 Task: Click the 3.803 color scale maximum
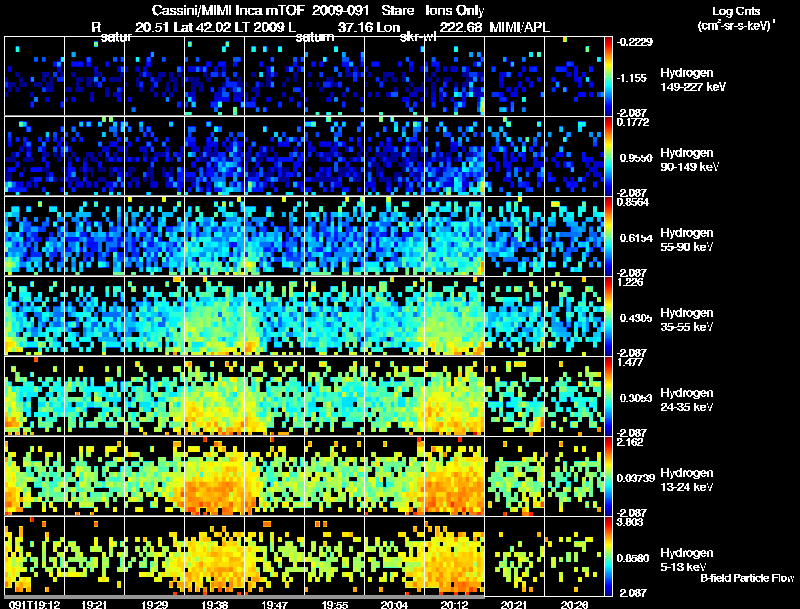(630, 522)
